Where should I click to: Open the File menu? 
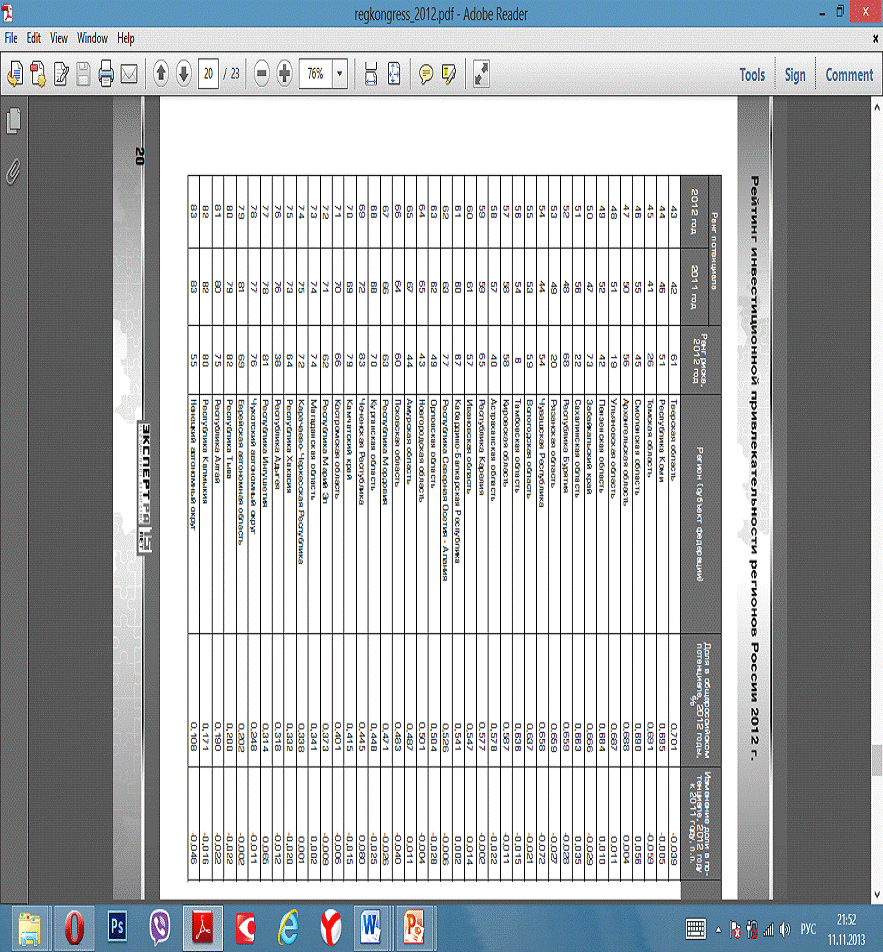[11, 38]
